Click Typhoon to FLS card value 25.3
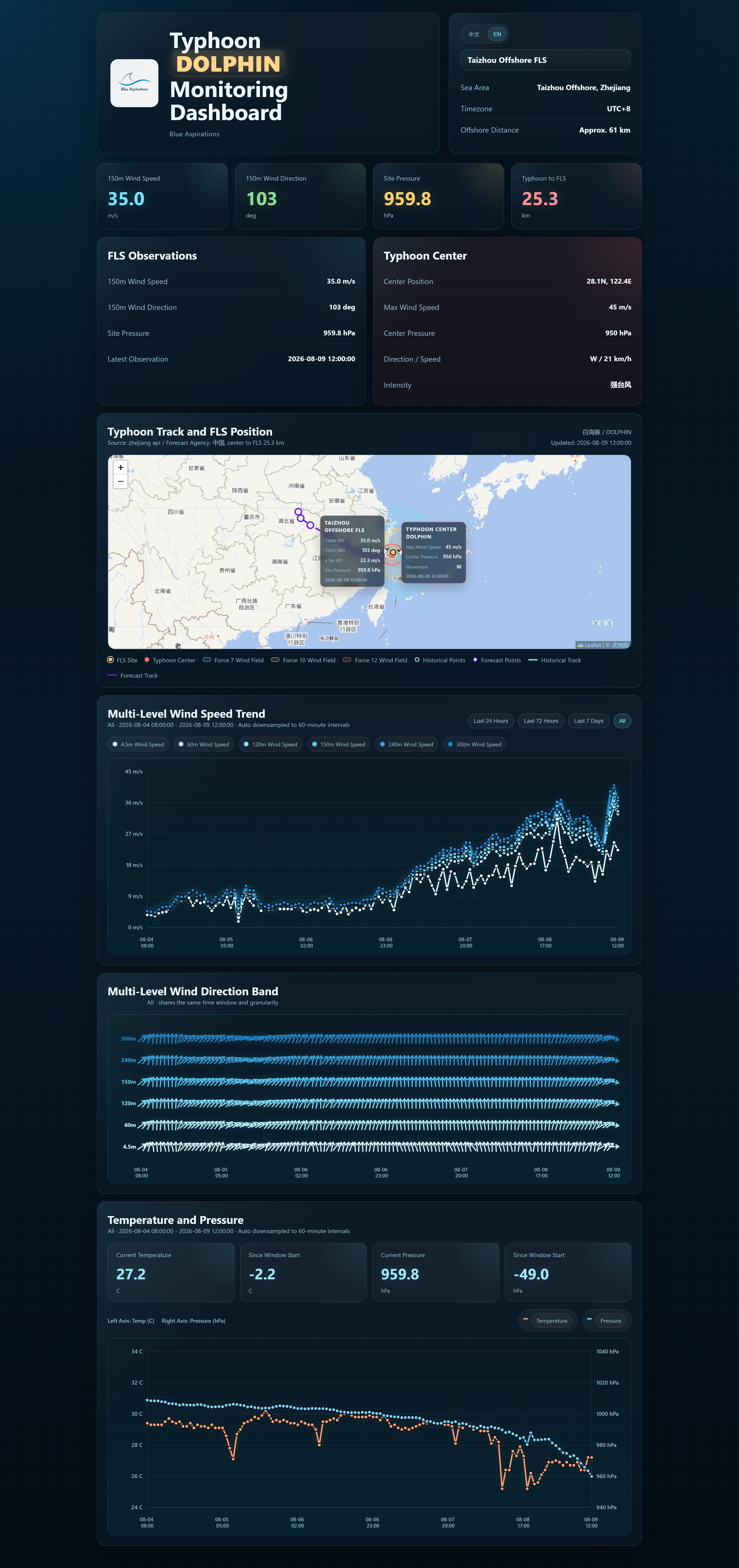 [x=539, y=199]
